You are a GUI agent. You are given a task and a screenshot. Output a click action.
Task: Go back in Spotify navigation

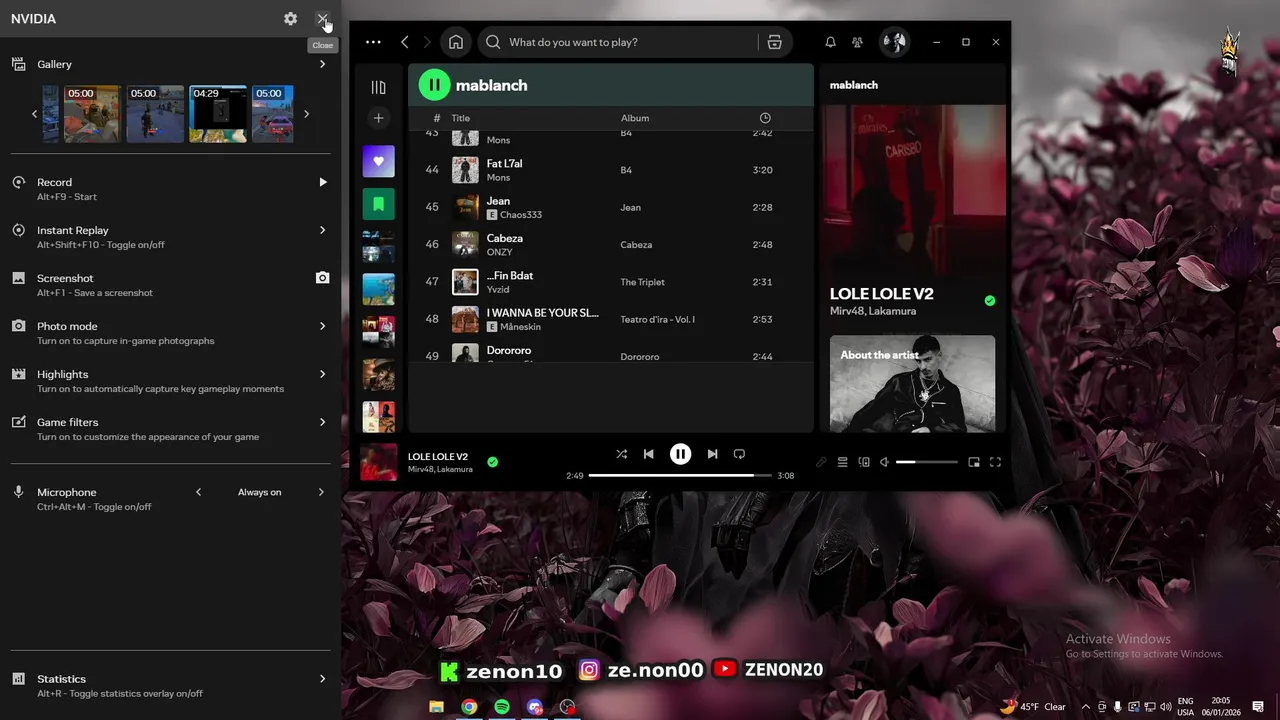pyautogui.click(x=404, y=42)
